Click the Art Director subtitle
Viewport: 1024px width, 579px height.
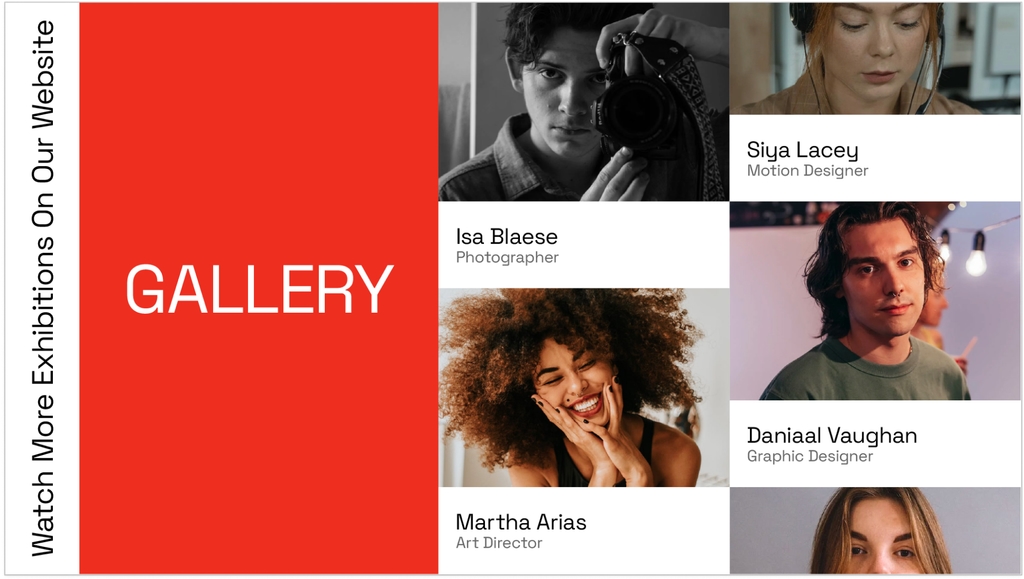[499, 543]
